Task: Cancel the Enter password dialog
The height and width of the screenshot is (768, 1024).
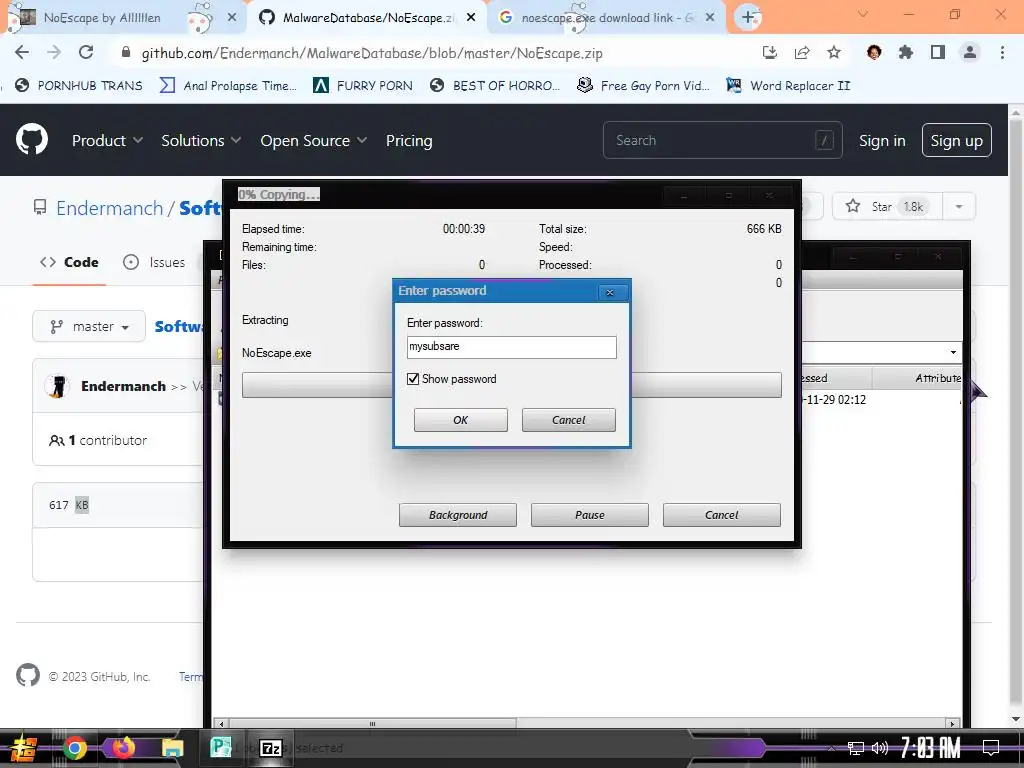Action: [569, 420]
